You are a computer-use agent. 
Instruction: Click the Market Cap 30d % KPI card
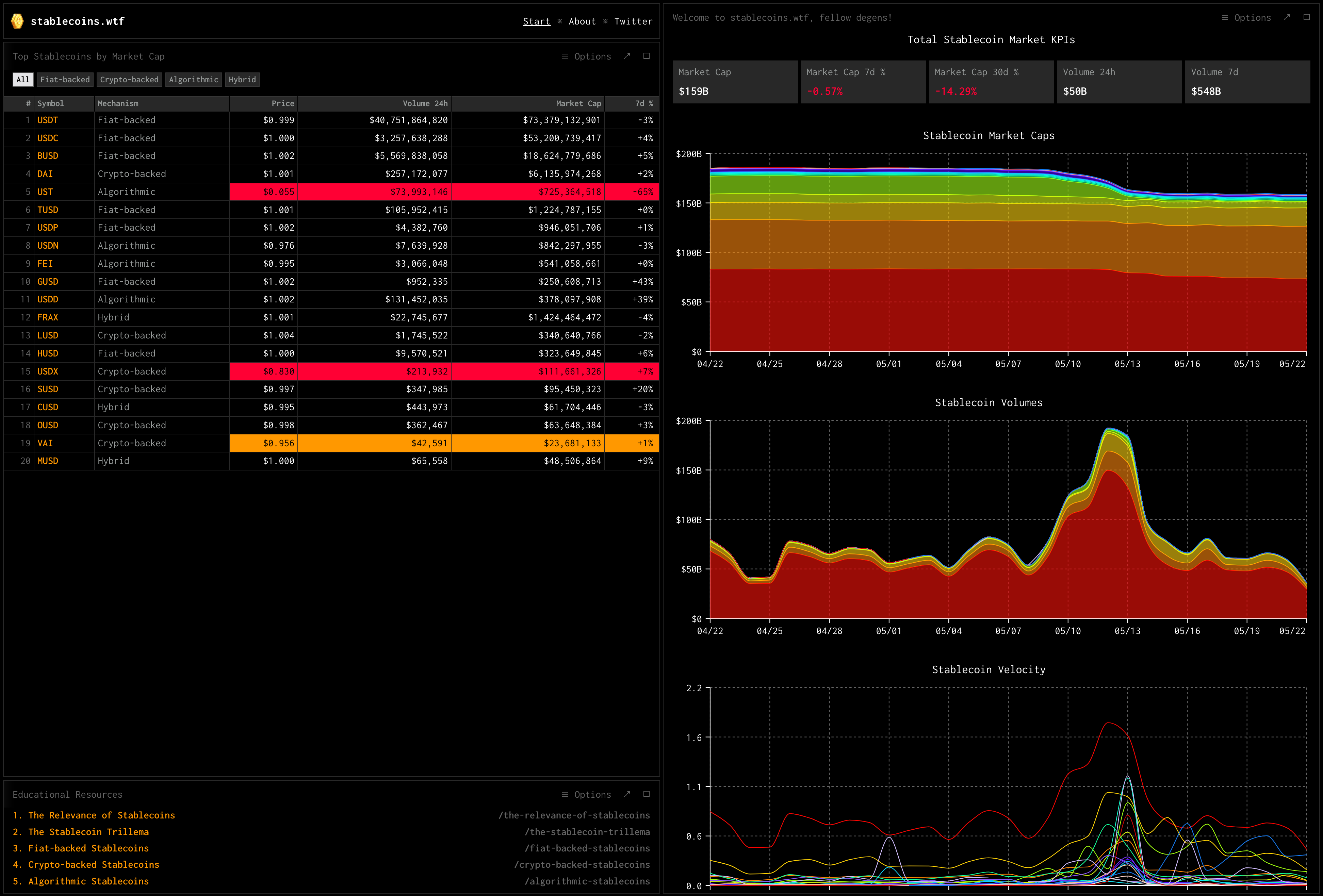tap(991, 82)
